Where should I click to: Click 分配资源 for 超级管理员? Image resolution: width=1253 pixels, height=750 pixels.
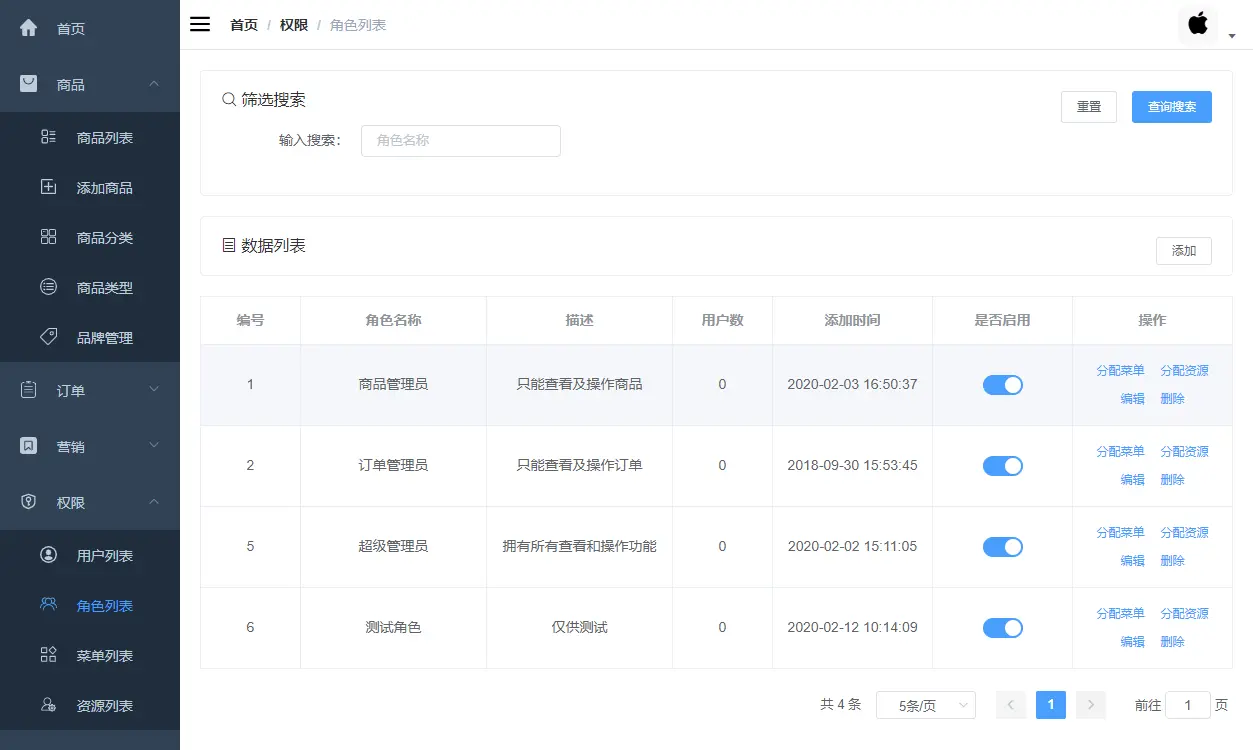1184,532
